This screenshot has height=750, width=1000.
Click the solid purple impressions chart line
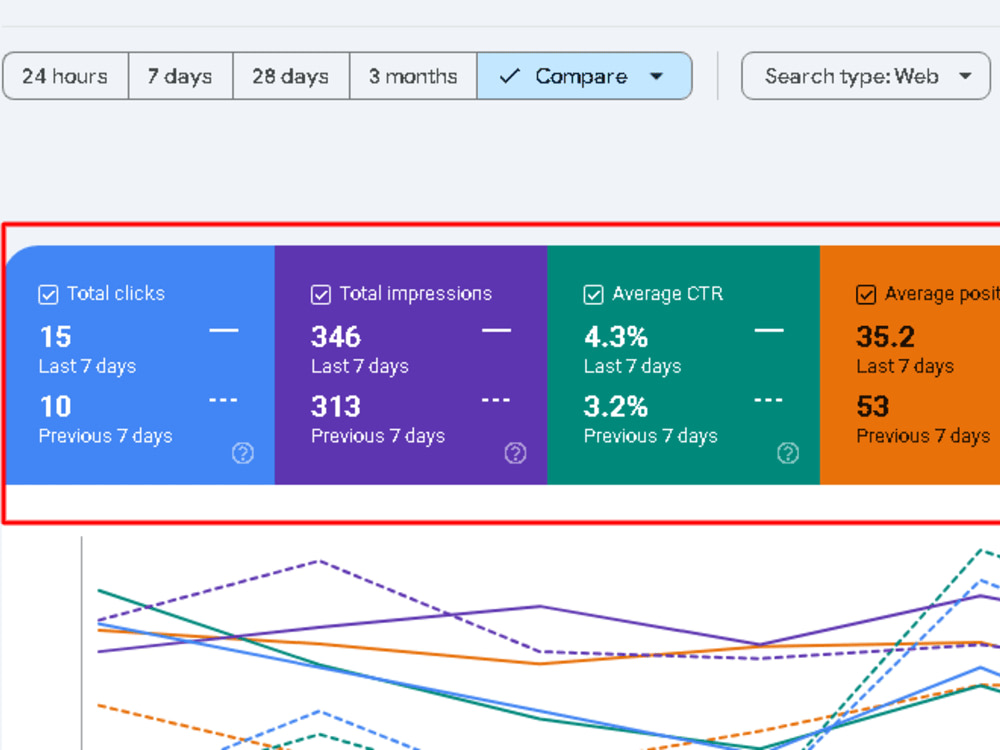pyautogui.click(x=540, y=607)
